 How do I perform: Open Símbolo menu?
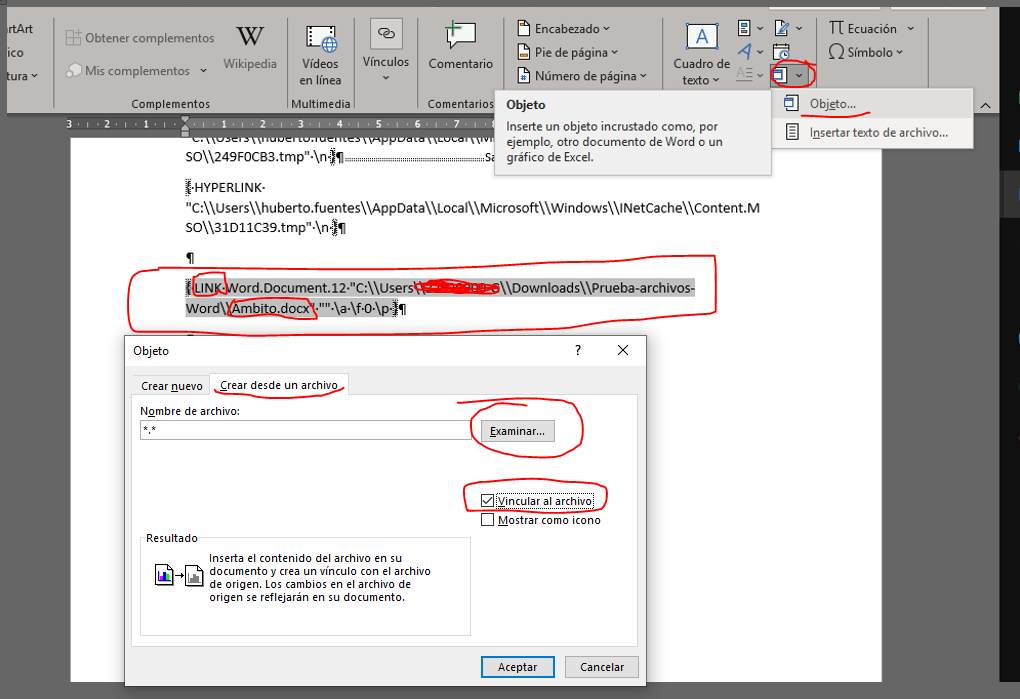pyautogui.click(x=866, y=52)
